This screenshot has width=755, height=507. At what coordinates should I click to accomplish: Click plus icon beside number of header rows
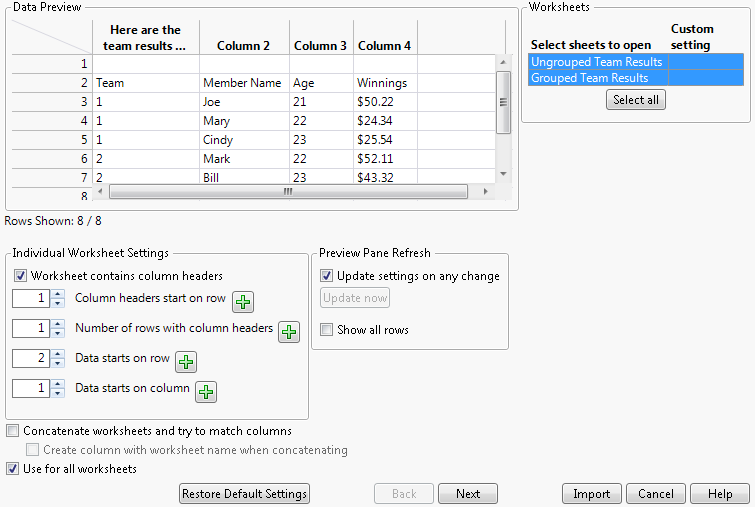(289, 332)
